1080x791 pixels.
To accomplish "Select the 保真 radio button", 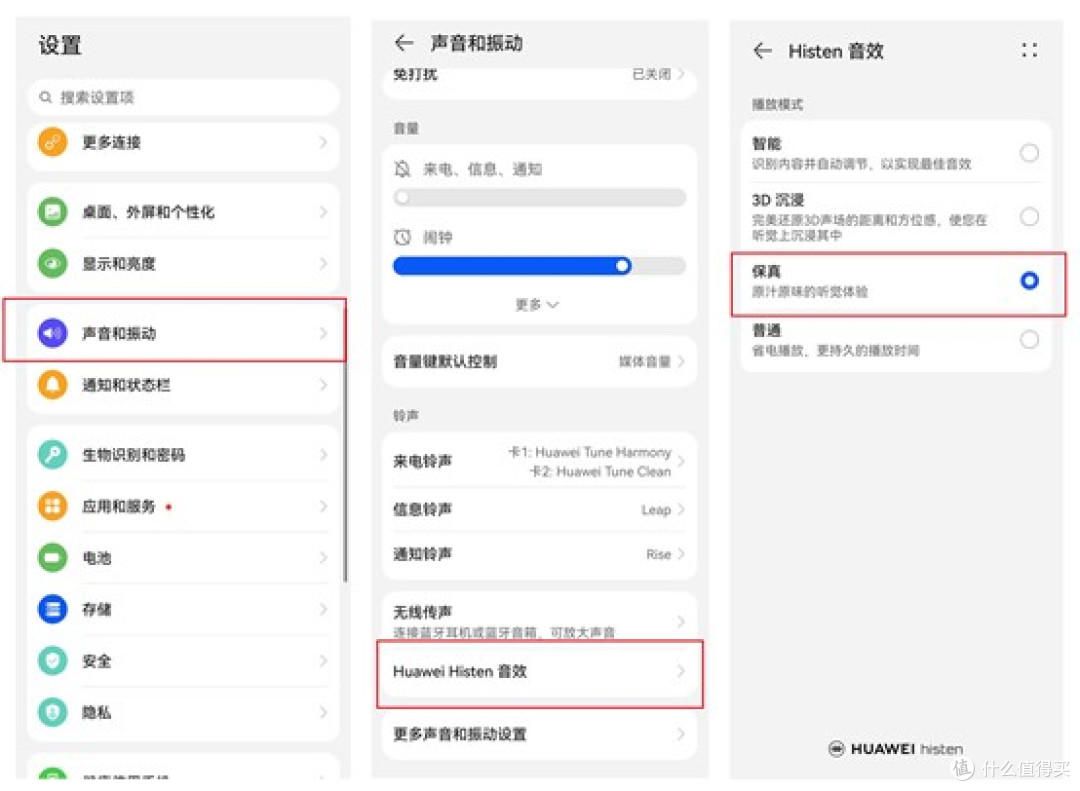I will [1029, 280].
